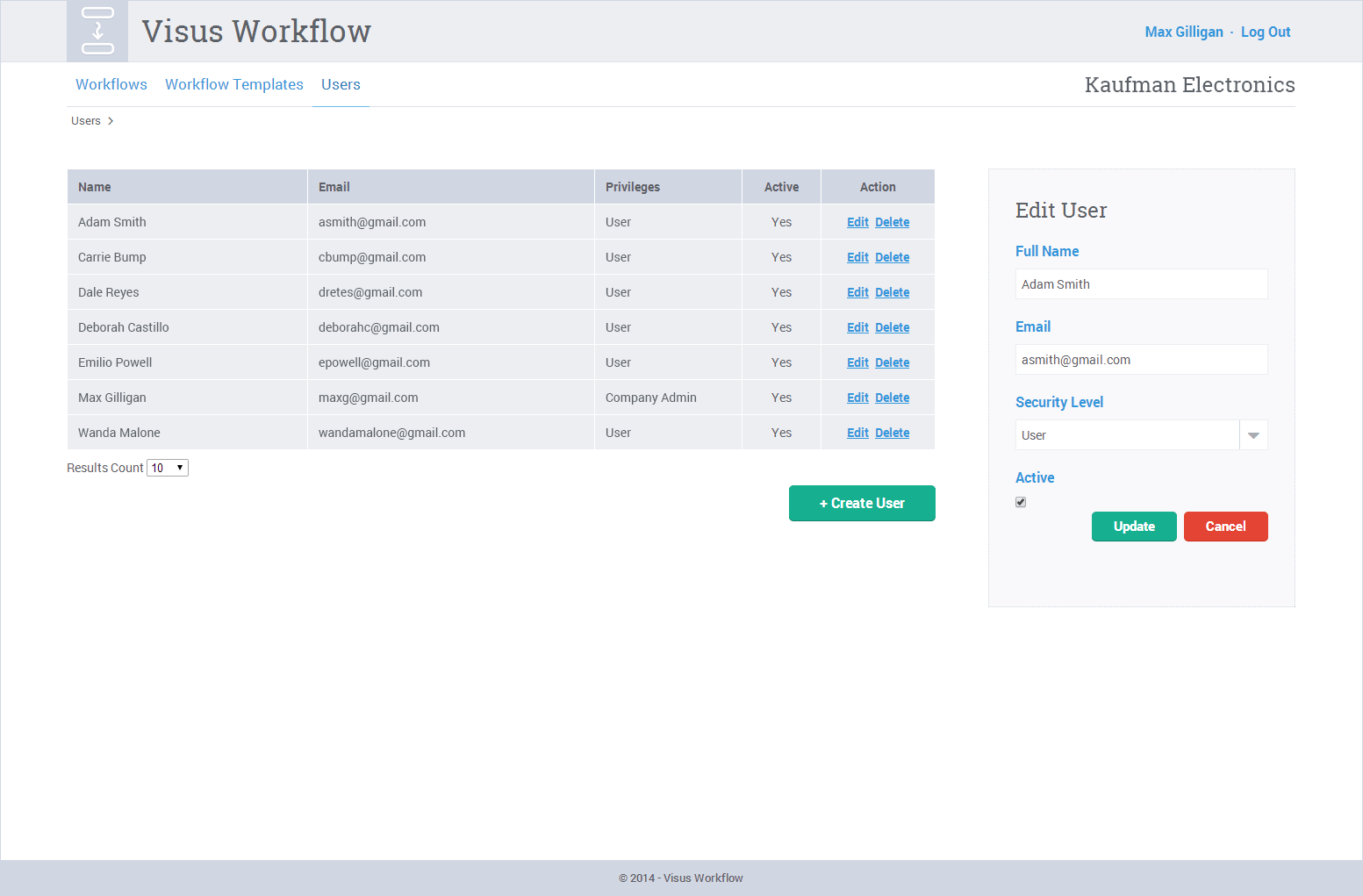Open the Workflows tab
Viewport: 1363px width, 896px height.
click(x=111, y=84)
